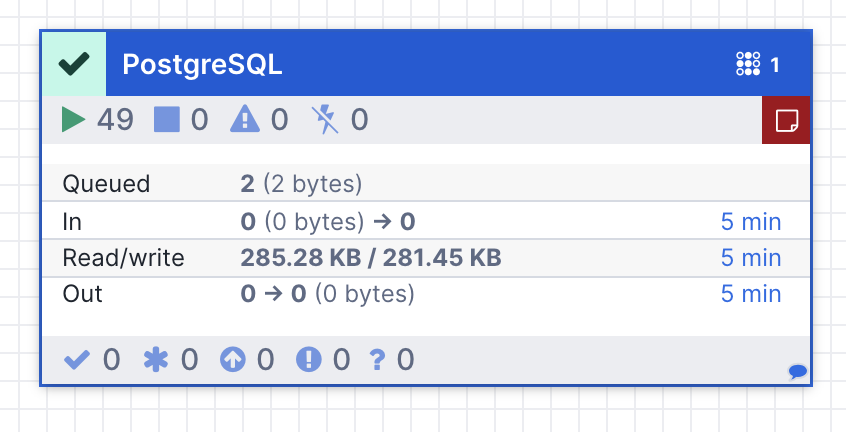The width and height of the screenshot is (846, 432).
Task: Click the up-to-date versions checkmark icon
Action: (x=76, y=360)
